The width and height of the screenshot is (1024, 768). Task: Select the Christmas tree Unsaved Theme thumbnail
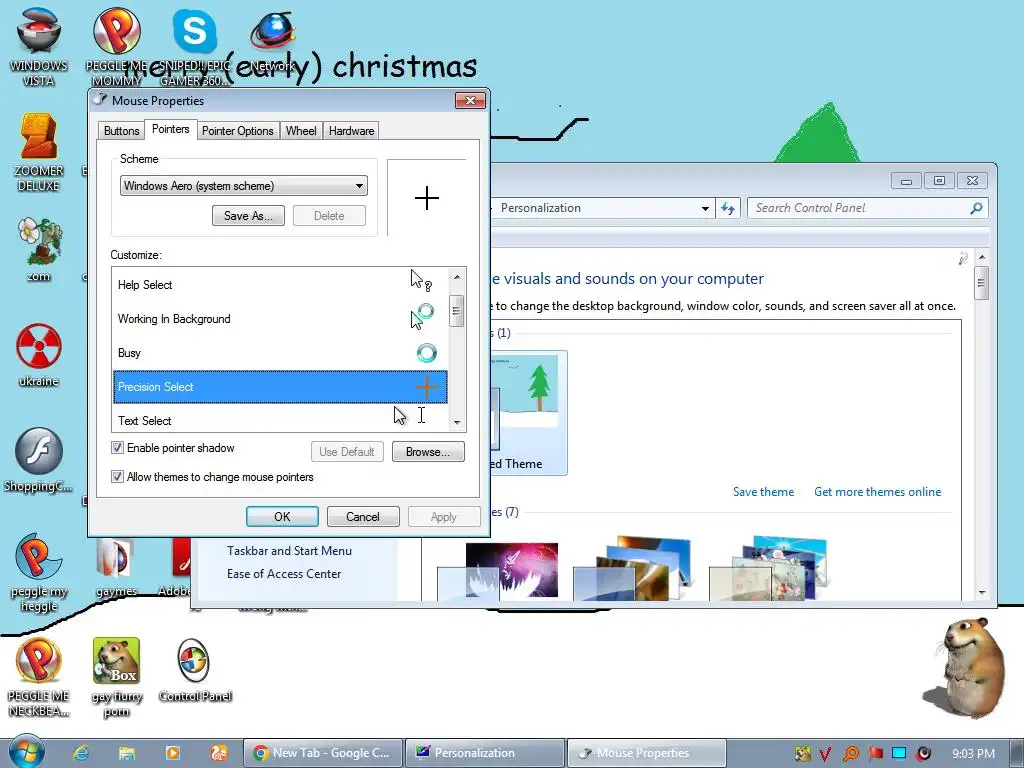pyautogui.click(x=529, y=413)
